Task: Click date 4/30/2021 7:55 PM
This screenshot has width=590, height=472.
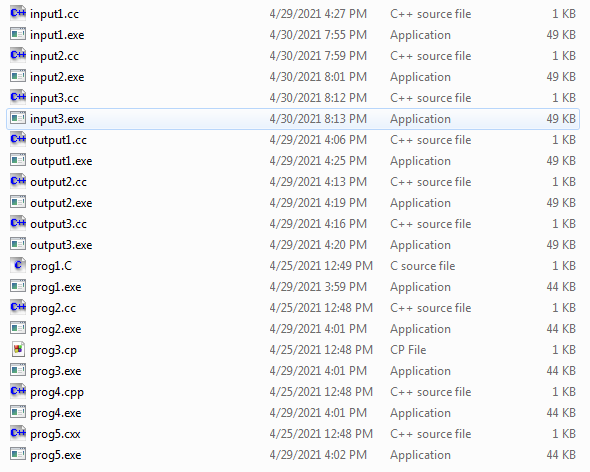Action: [318, 35]
